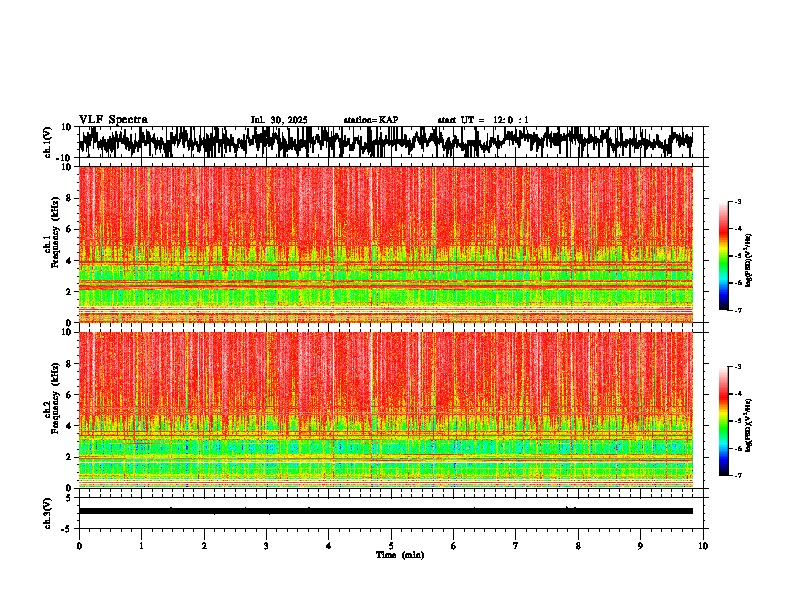Image resolution: width=792 pixels, height=612 pixels.
Task: Click time axis tick label "7"
Action: pos(516,546)
